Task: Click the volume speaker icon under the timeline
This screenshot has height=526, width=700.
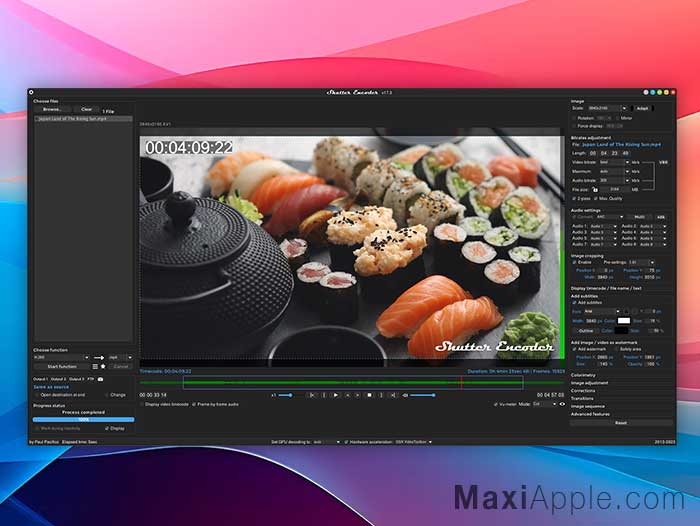Action: click(x=405, y=395)
